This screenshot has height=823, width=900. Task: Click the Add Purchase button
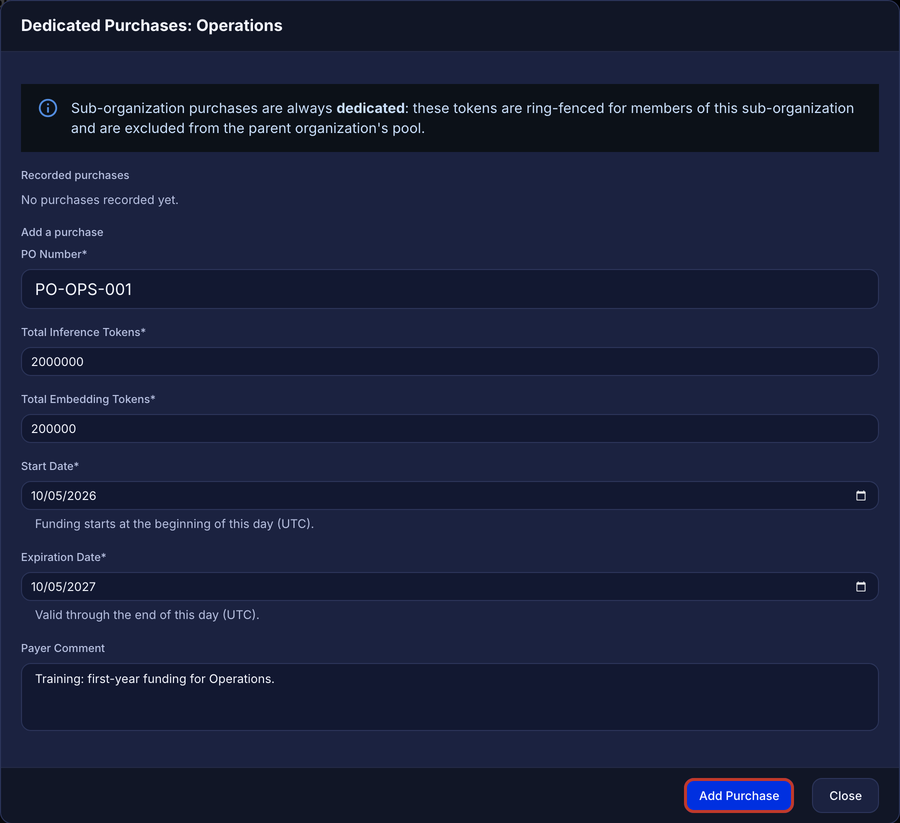pos(739,795)
